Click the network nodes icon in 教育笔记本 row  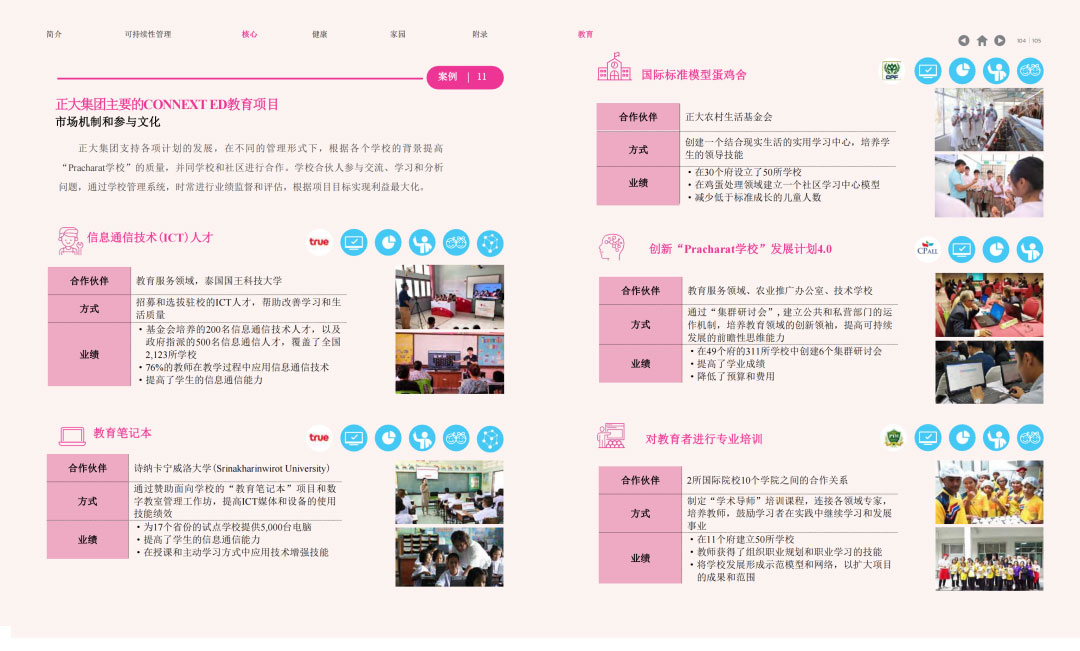[x=490, y=437]
